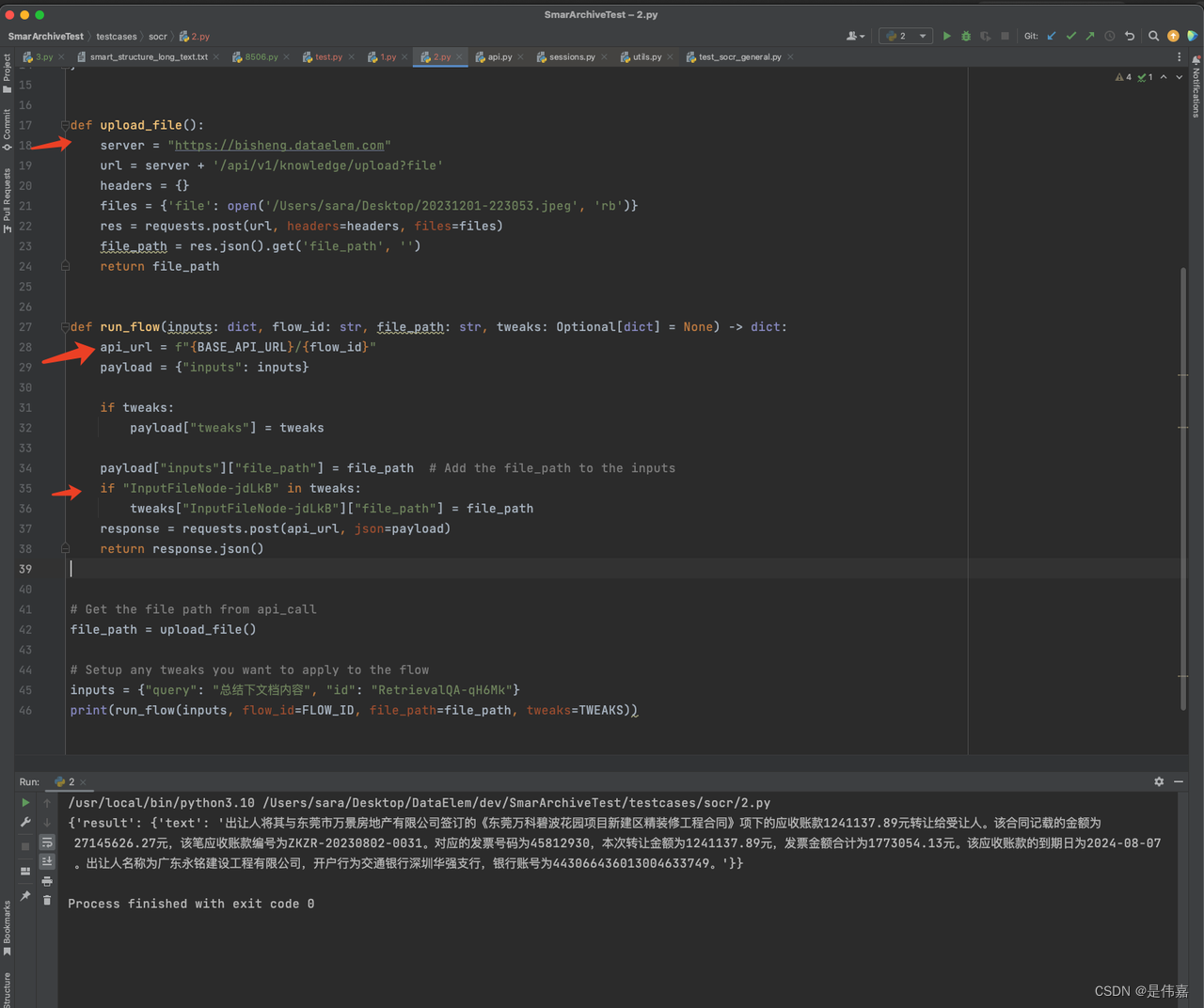
Task: Rollback changes with the undo arrow icon
Action: (1130, 36)
